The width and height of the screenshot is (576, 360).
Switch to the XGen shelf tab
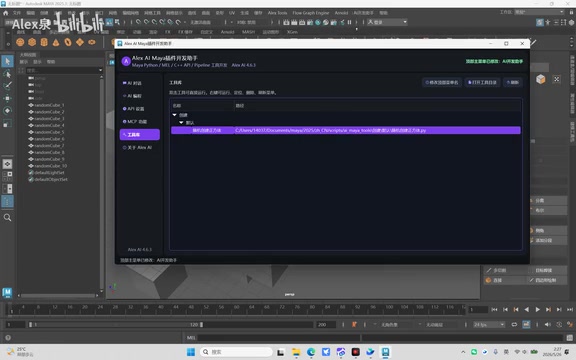click(292, 32)
